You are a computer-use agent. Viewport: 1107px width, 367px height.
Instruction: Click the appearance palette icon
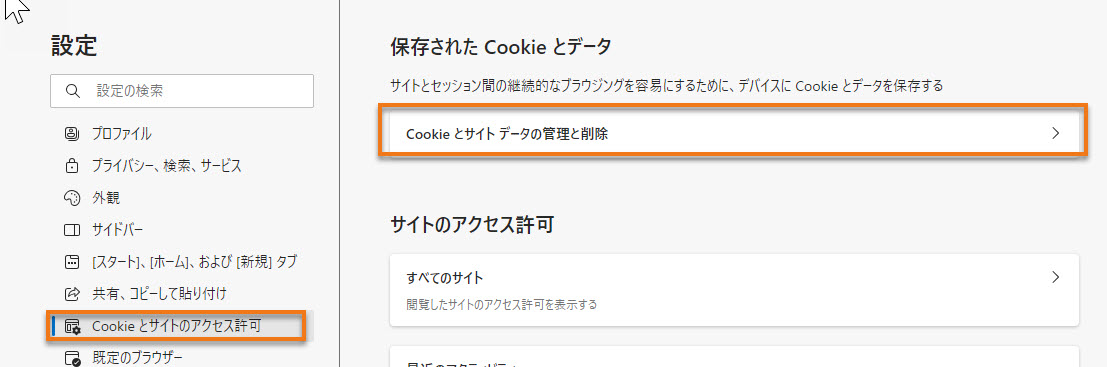pos(72,198)
